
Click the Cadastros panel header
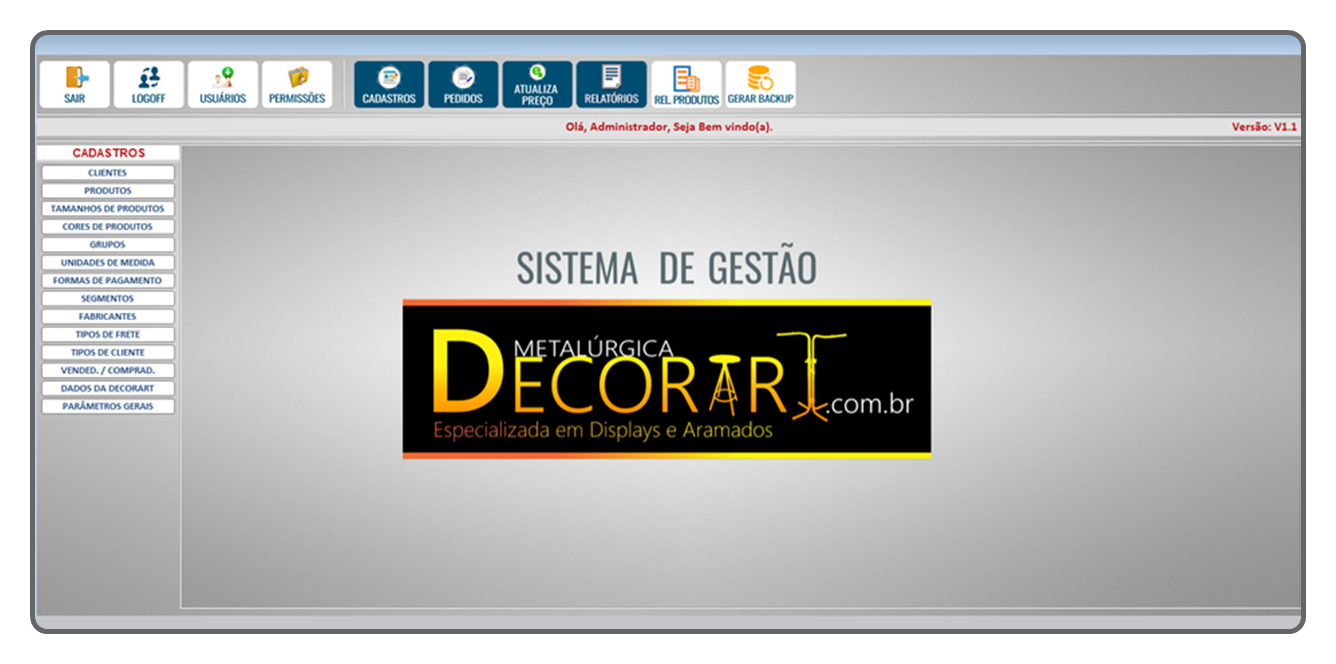108,153
